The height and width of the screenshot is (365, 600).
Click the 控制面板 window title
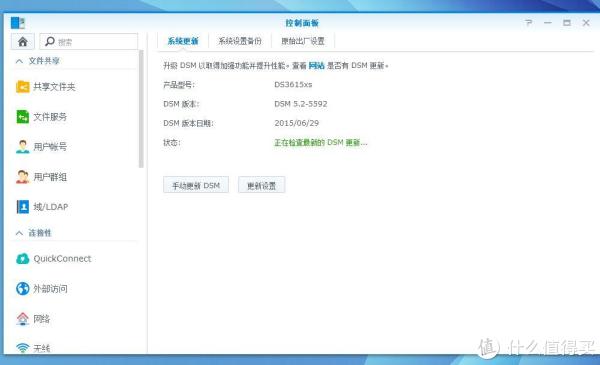click(302, 23)
